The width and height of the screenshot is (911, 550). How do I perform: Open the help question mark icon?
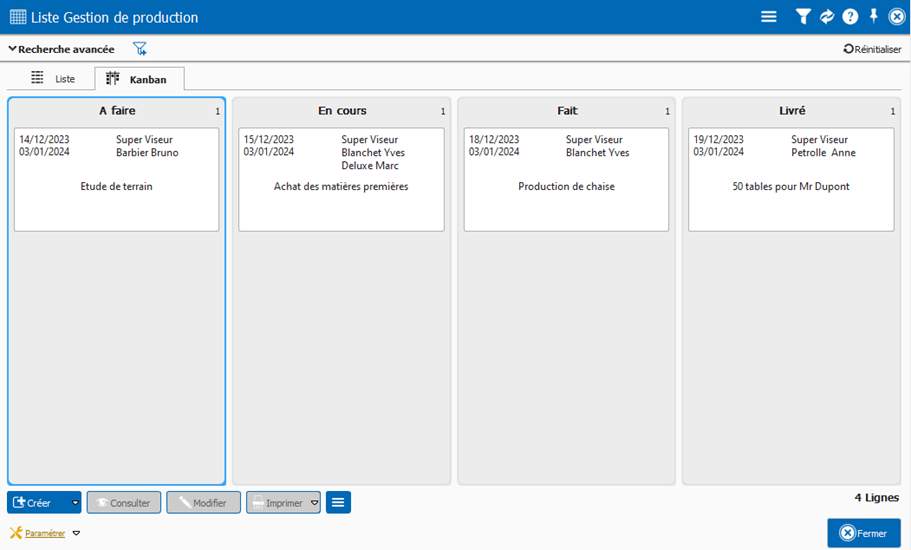pyautogui.click(x=850, y=17)
